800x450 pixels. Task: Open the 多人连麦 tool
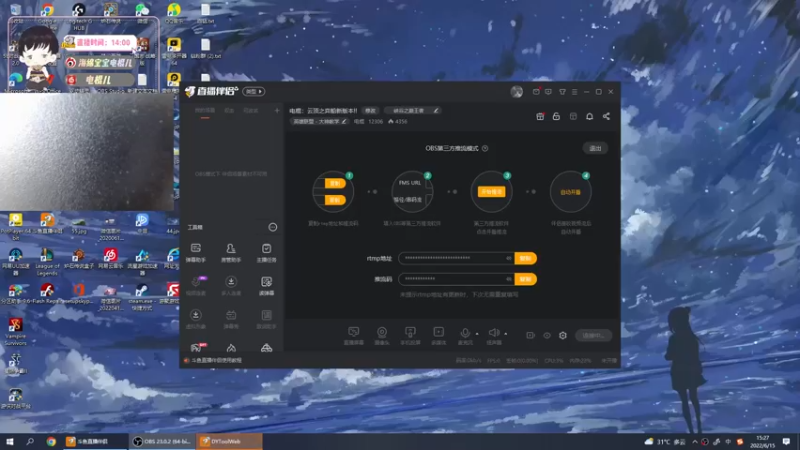pos(231,286)
